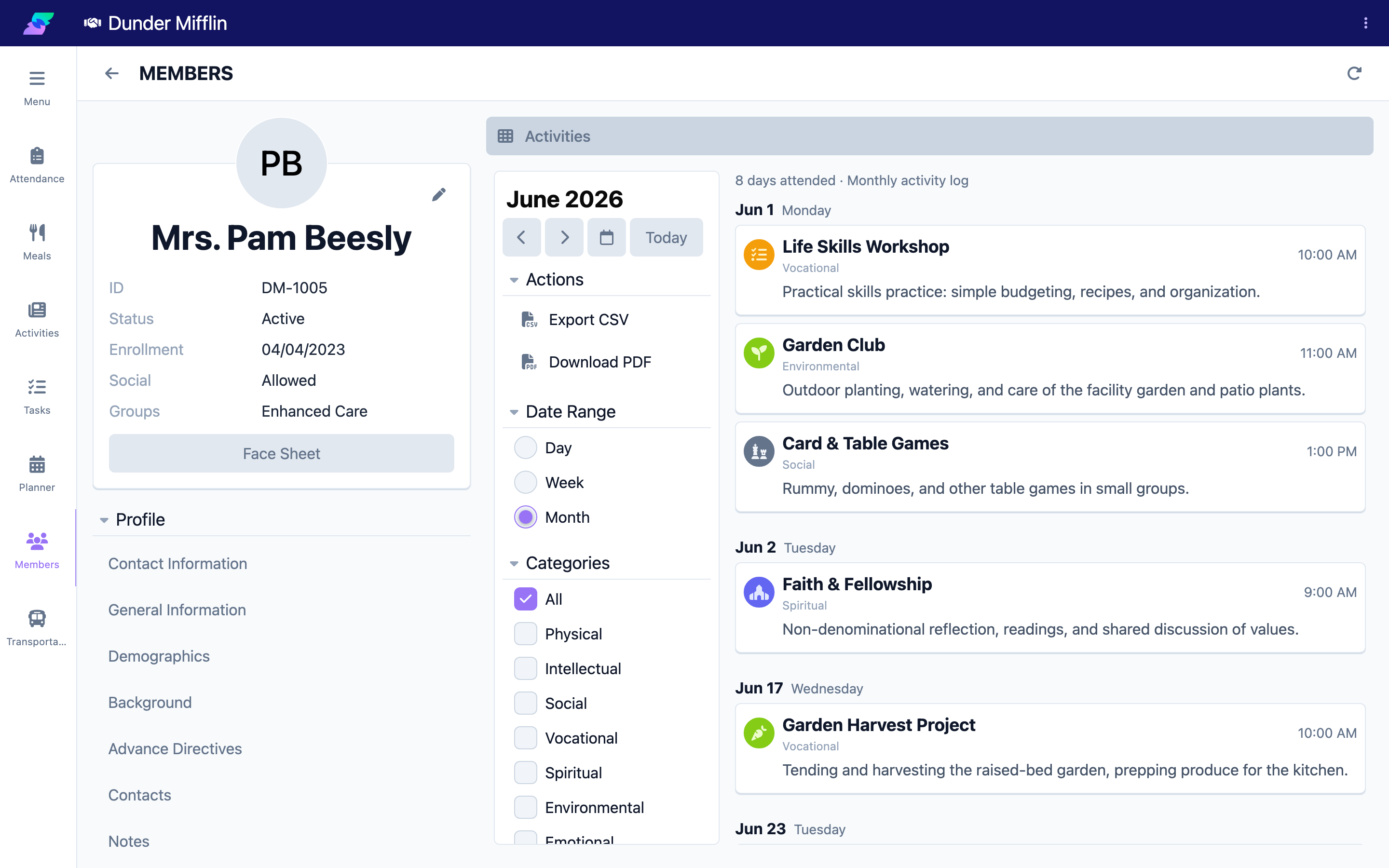
Task: Click the Faith & Fellowship purple icon
Action: click(759, 592)
